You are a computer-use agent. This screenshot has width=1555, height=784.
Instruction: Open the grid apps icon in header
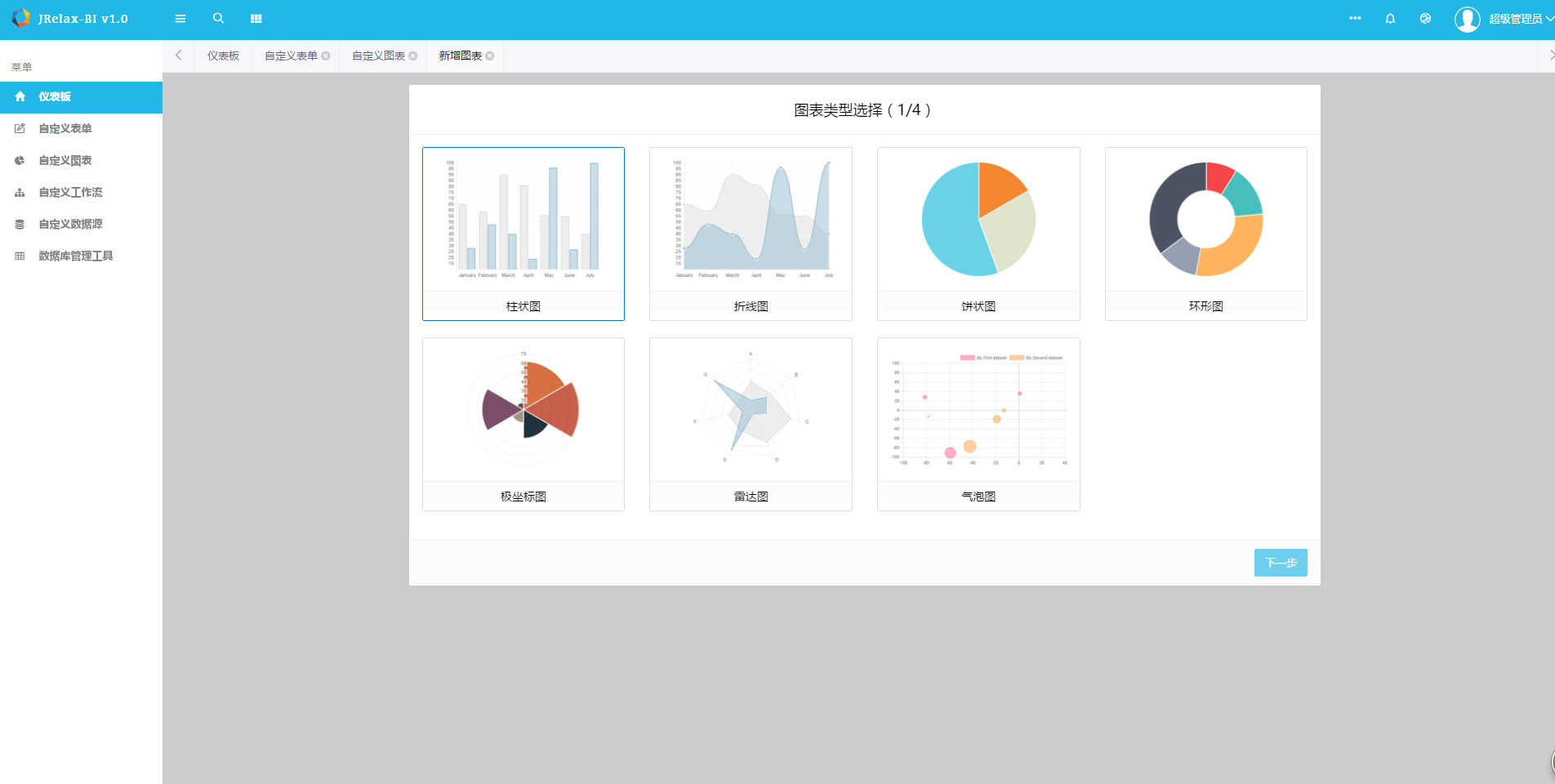point(256,19)
